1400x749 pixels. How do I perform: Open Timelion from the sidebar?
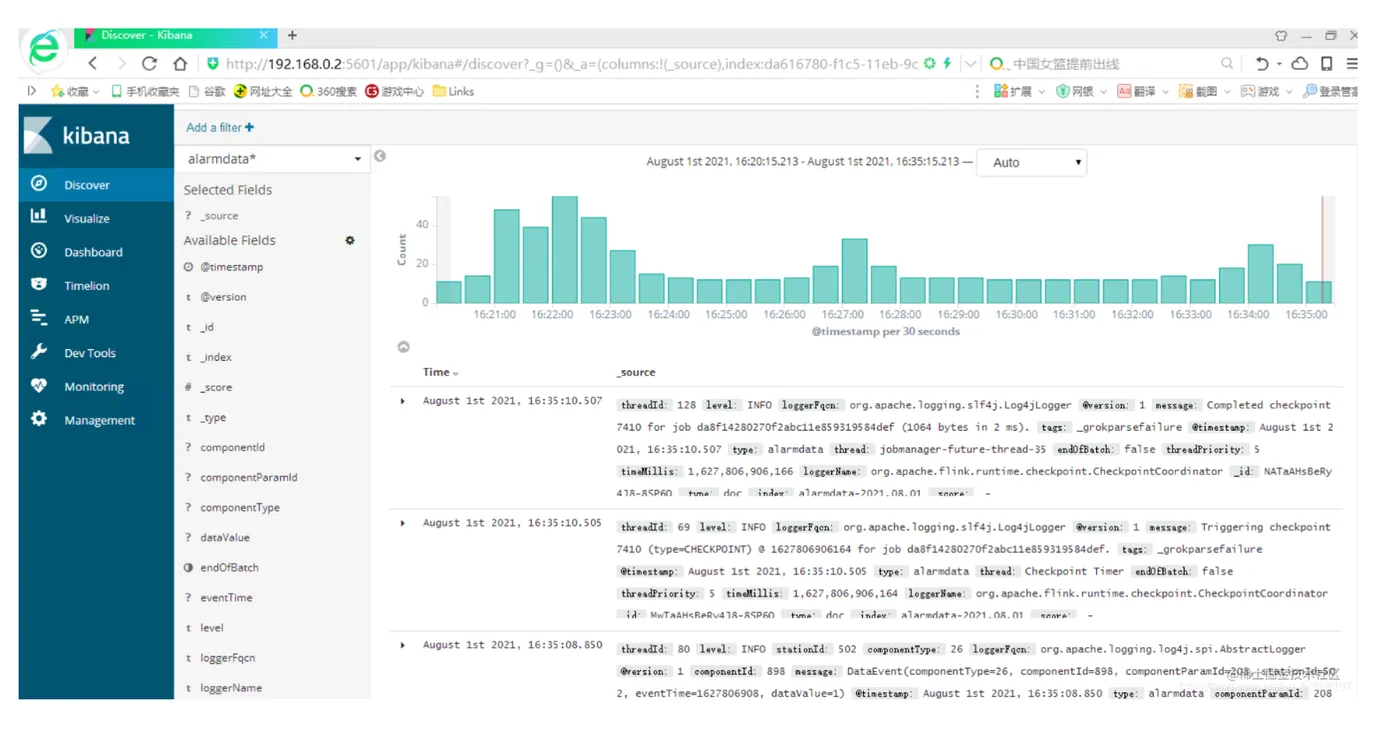click(x=96, y=286)
